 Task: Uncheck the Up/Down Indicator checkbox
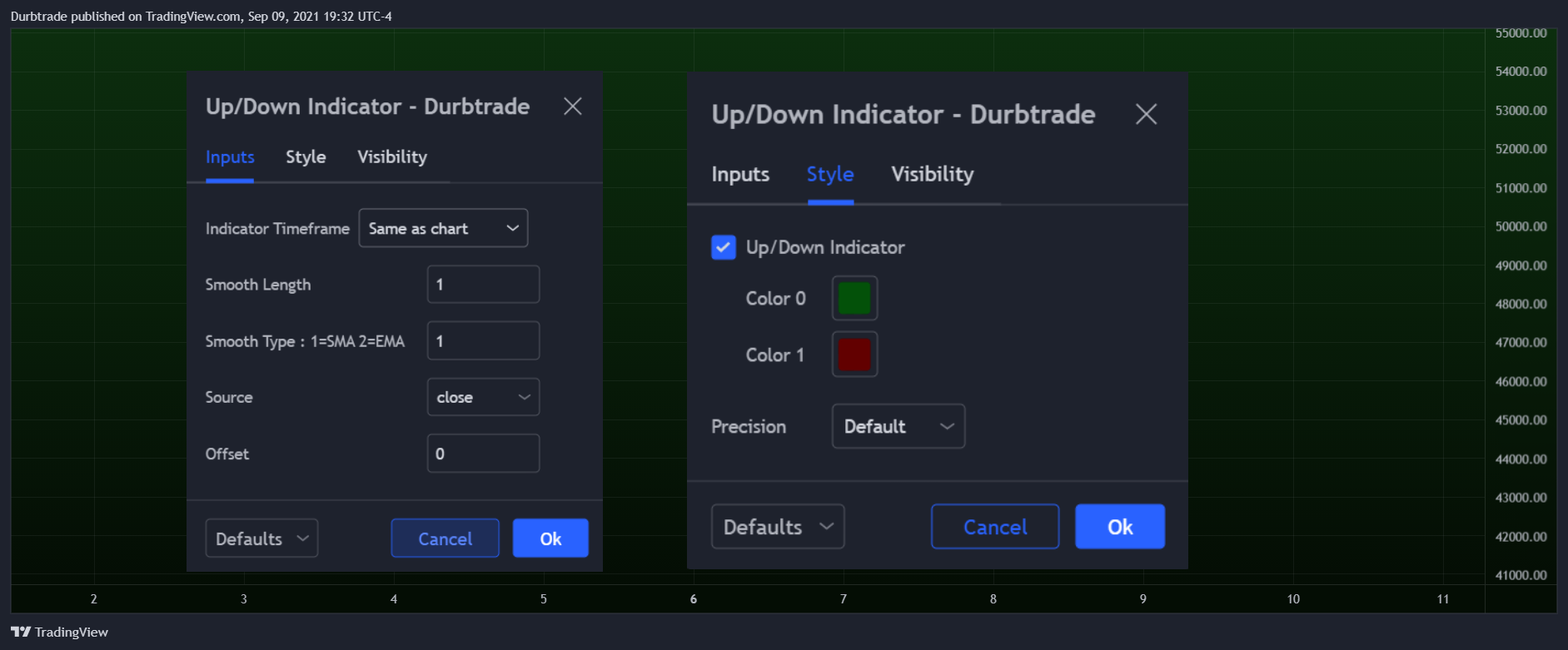[724, 247]
